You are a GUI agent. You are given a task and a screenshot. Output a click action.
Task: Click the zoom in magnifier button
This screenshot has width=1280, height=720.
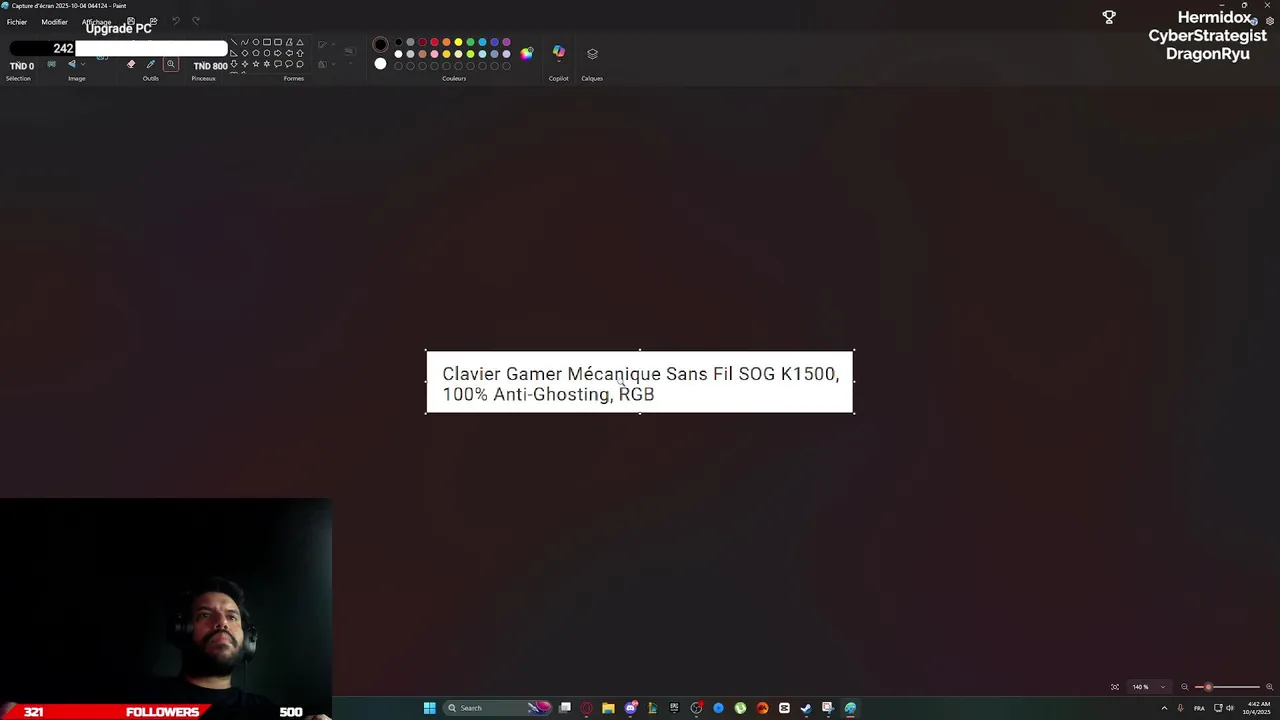point(1270,687)
